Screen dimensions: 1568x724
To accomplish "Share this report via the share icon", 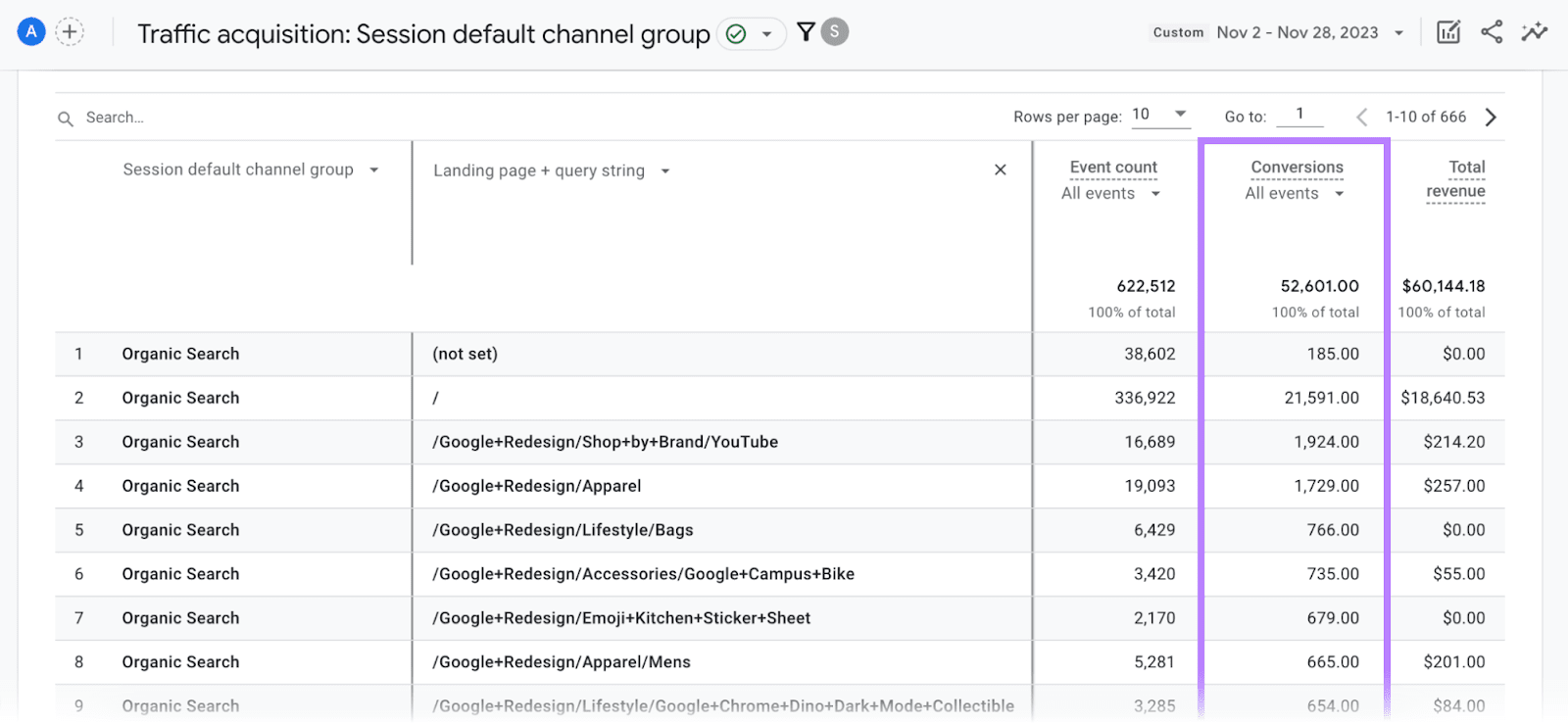I will [x=1491, y=32].
